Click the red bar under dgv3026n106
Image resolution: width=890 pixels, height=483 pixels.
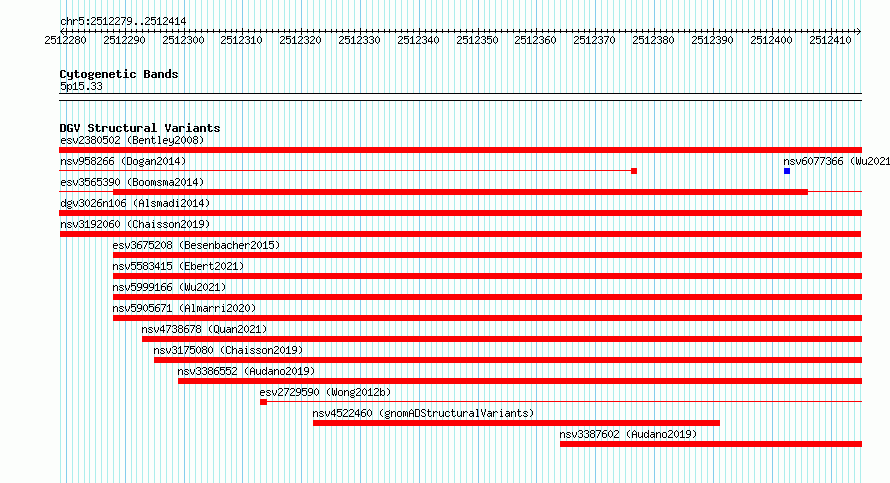click(460, 213)
